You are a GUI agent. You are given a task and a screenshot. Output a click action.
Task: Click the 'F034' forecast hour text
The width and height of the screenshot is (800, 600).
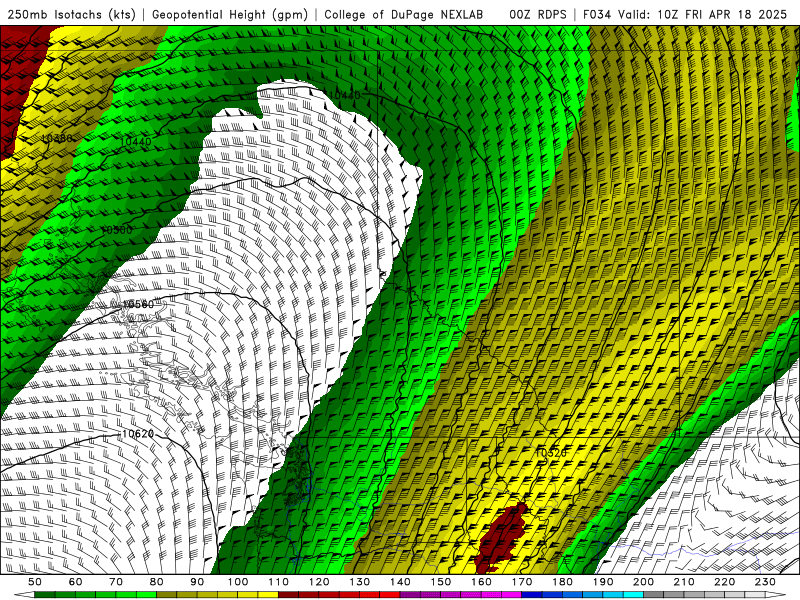click(x=596, y=14)
